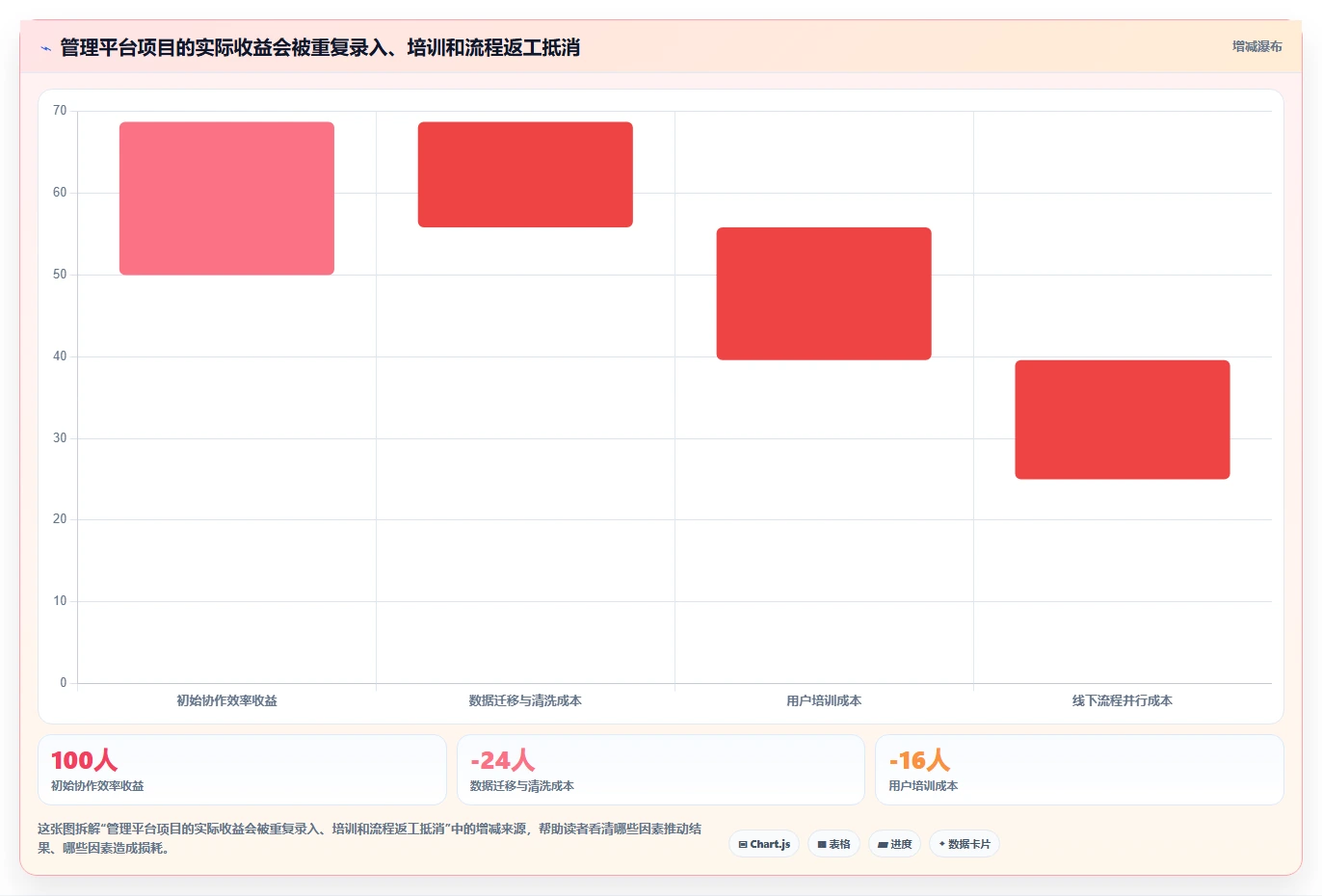The width and height of the screenshot is (1322, 896).
Task: Click the y-axis value 40
Action: click(60, 356)
